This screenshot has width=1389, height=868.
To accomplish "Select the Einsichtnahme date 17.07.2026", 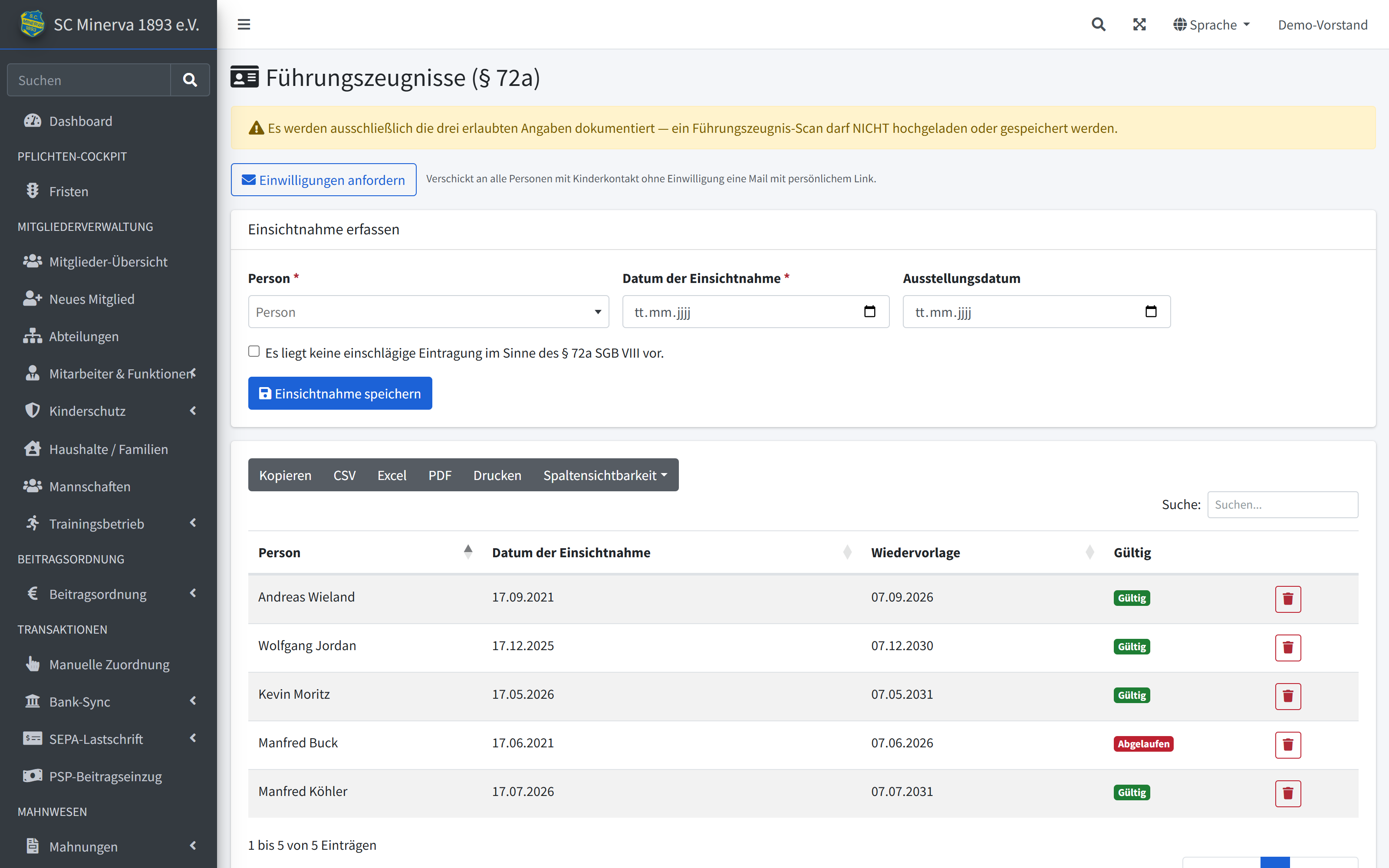I will (x=523, y=791).
